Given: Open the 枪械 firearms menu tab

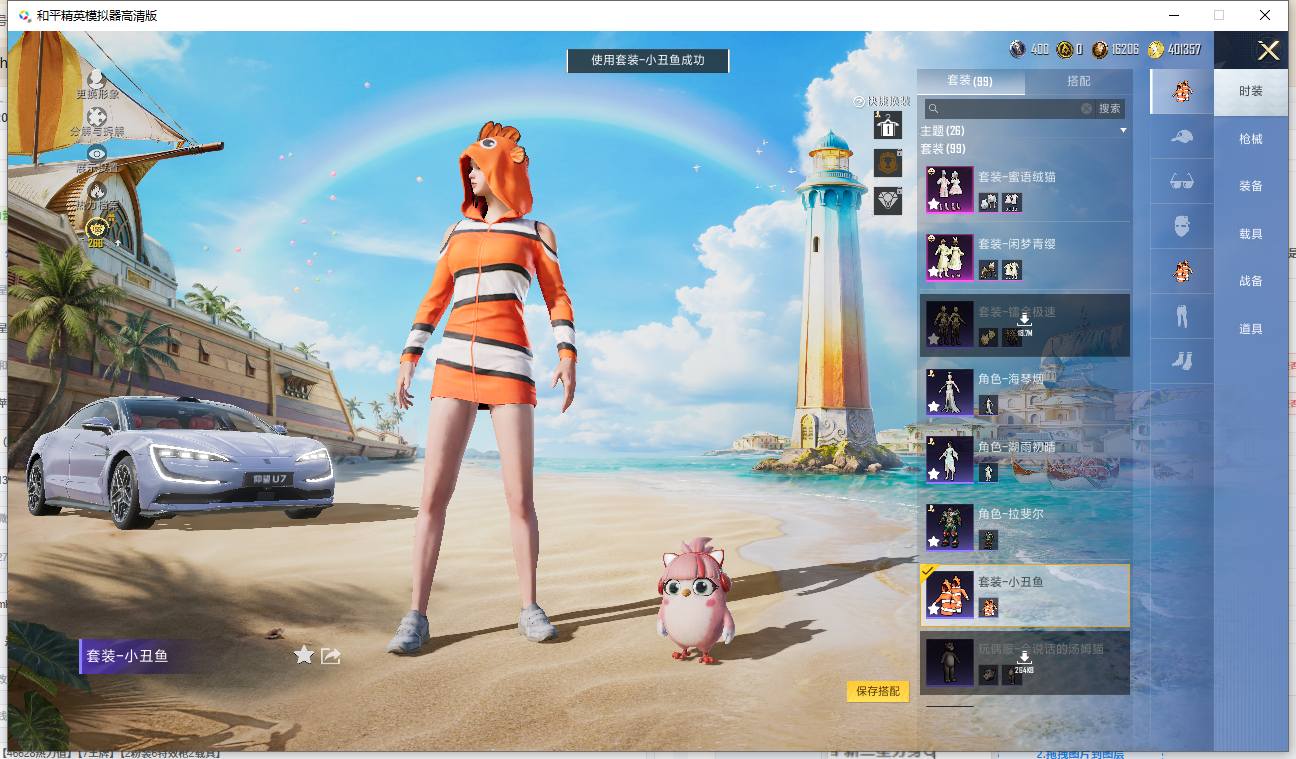Looking at the screenshot, I should 1251,139.
